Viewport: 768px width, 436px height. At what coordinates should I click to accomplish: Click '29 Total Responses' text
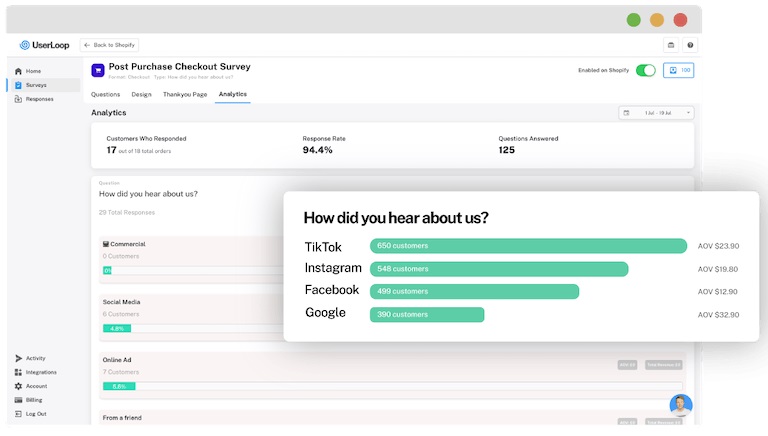[127, 213]
